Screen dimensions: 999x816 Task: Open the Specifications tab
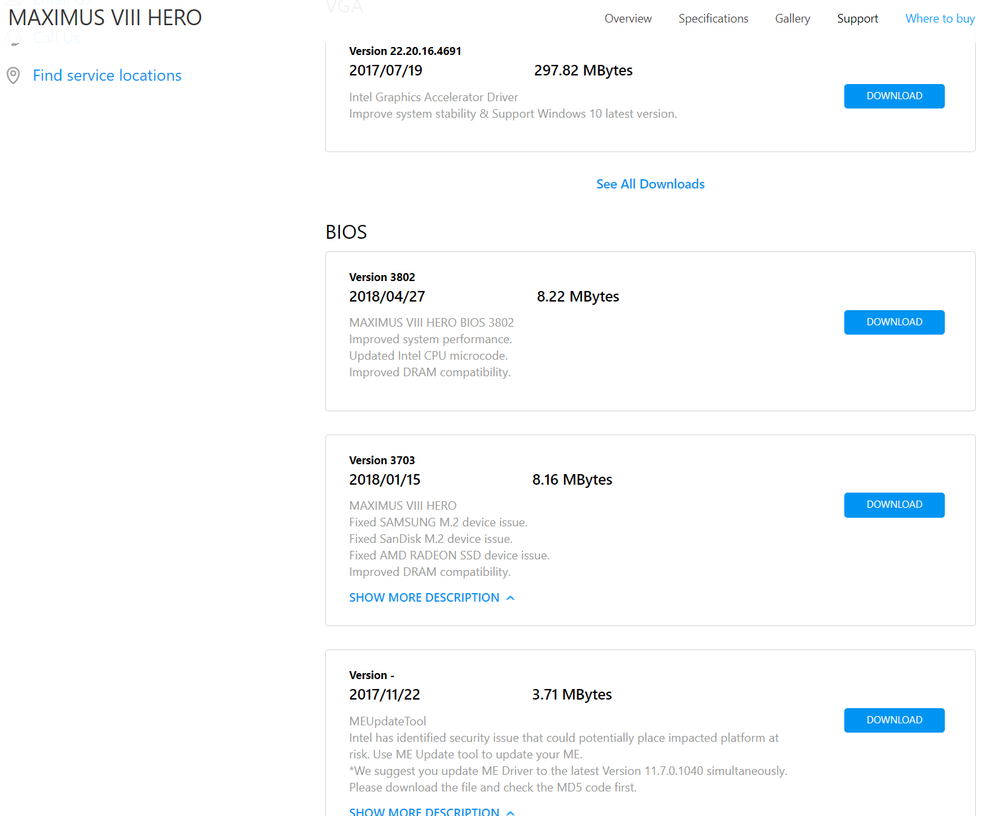713,18
